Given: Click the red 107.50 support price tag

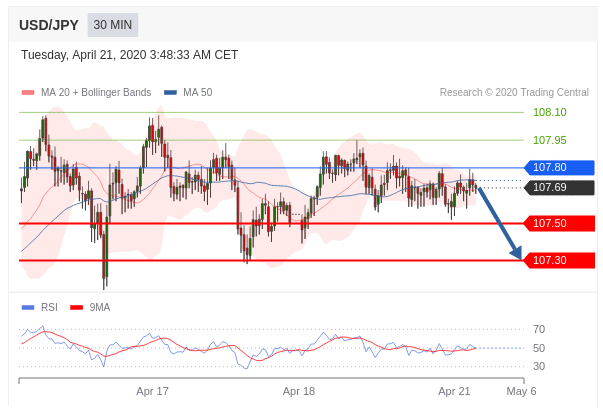Looking at the screenshot, I should pyautogui.click(x=560, y=223).
